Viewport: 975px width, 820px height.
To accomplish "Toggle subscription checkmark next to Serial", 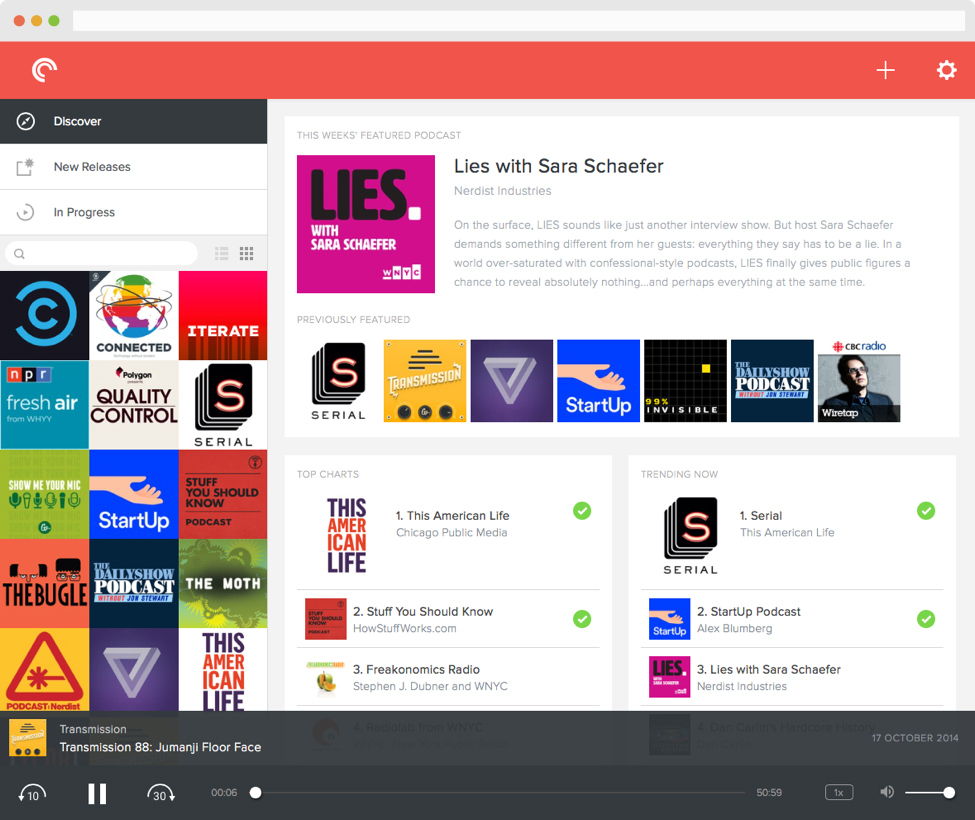I will click(x=926, y=511).
